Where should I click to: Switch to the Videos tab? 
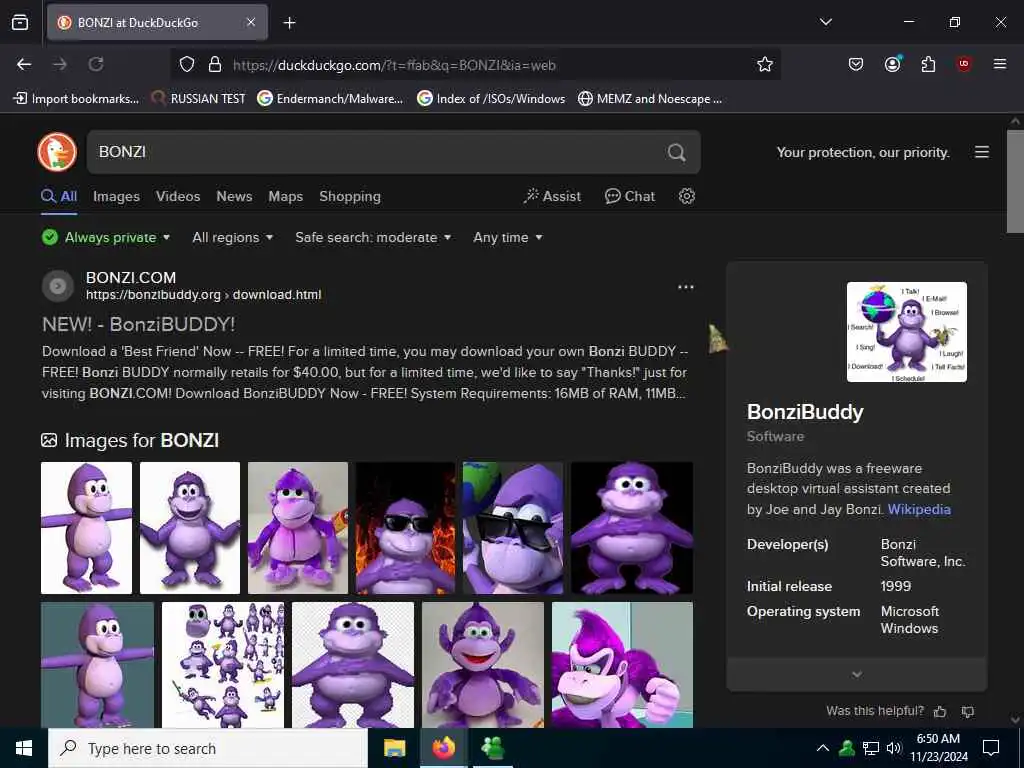pyautogui.click(x=178, y=197)
